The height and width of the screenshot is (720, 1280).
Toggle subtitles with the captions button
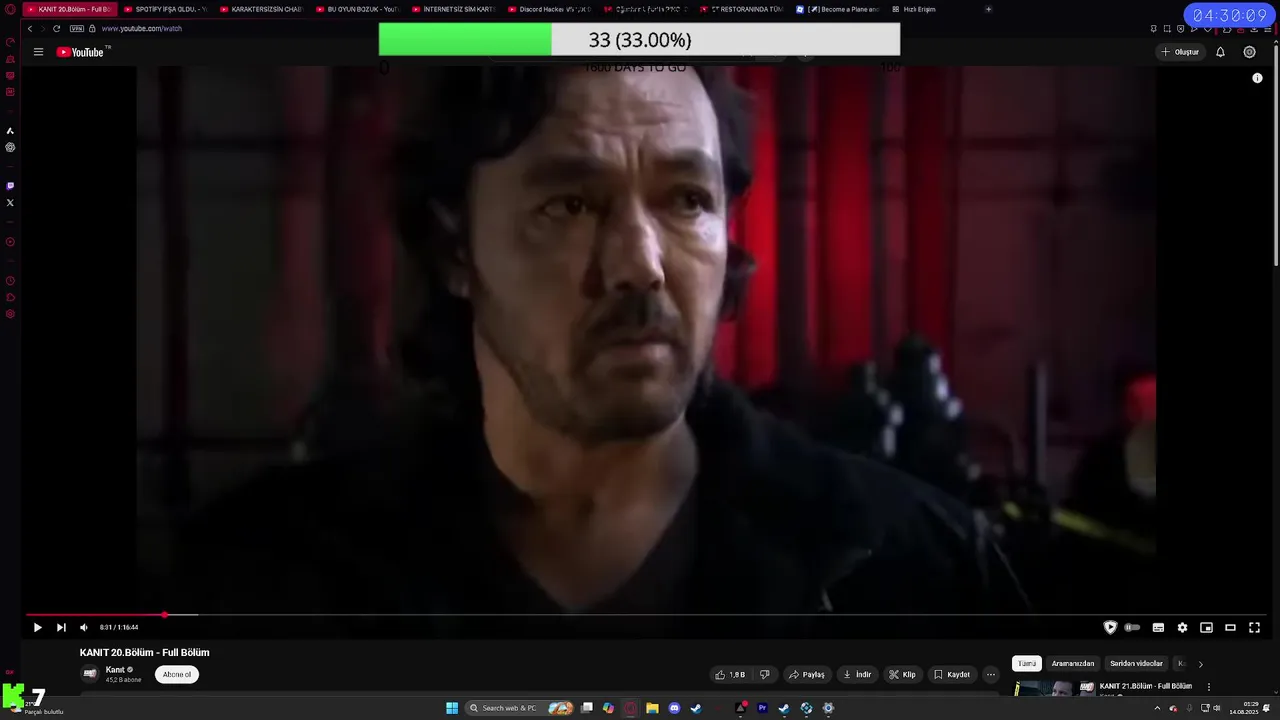1158,627
